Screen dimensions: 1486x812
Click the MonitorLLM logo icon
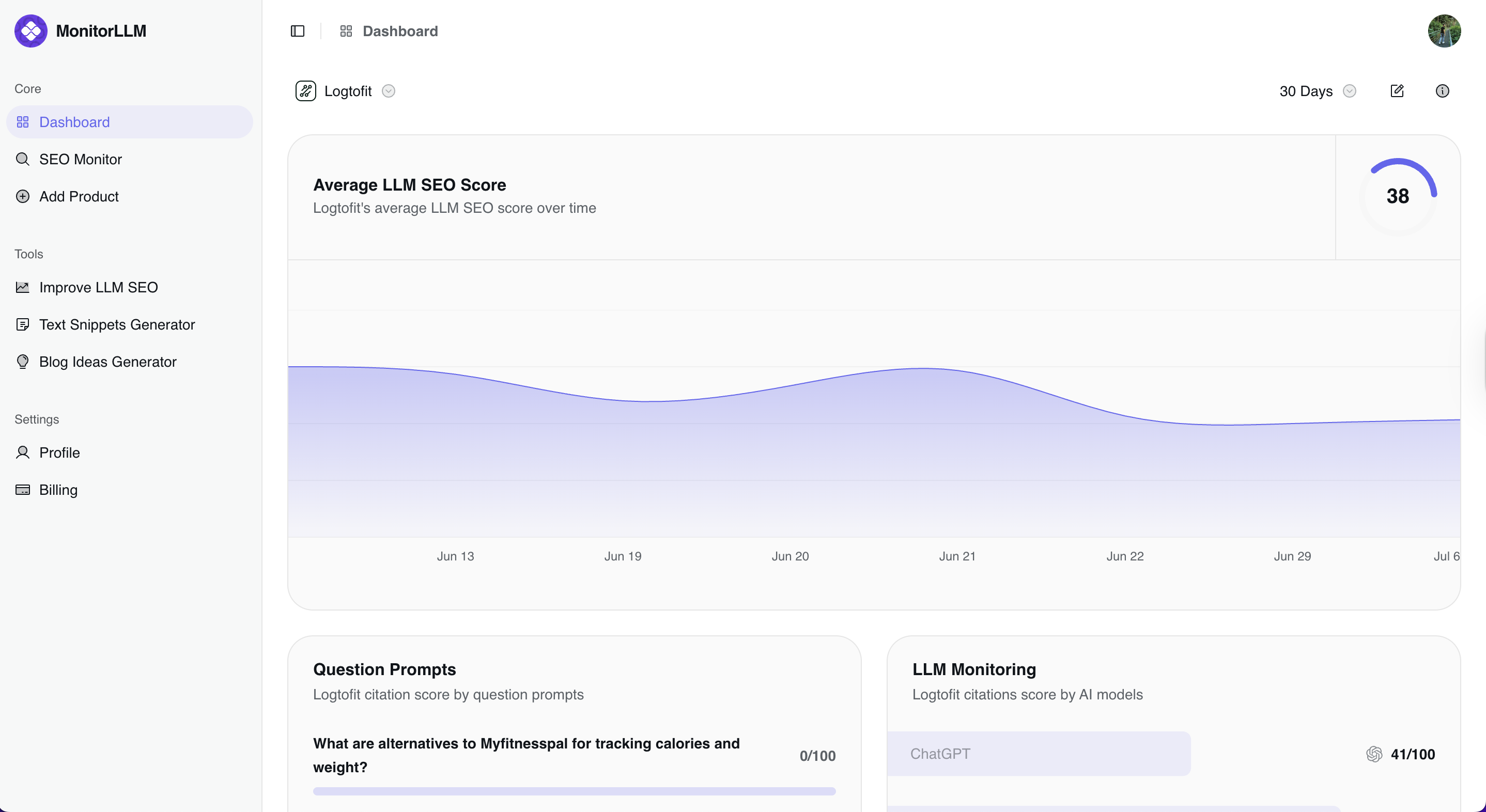point(31,31)
